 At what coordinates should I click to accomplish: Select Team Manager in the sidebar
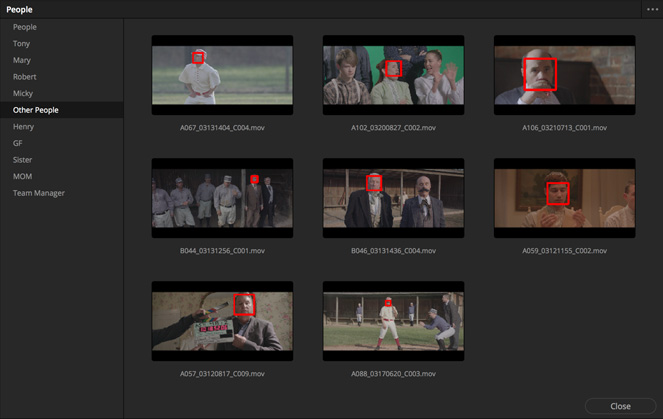pyautogui.click(x=39, y=193)
